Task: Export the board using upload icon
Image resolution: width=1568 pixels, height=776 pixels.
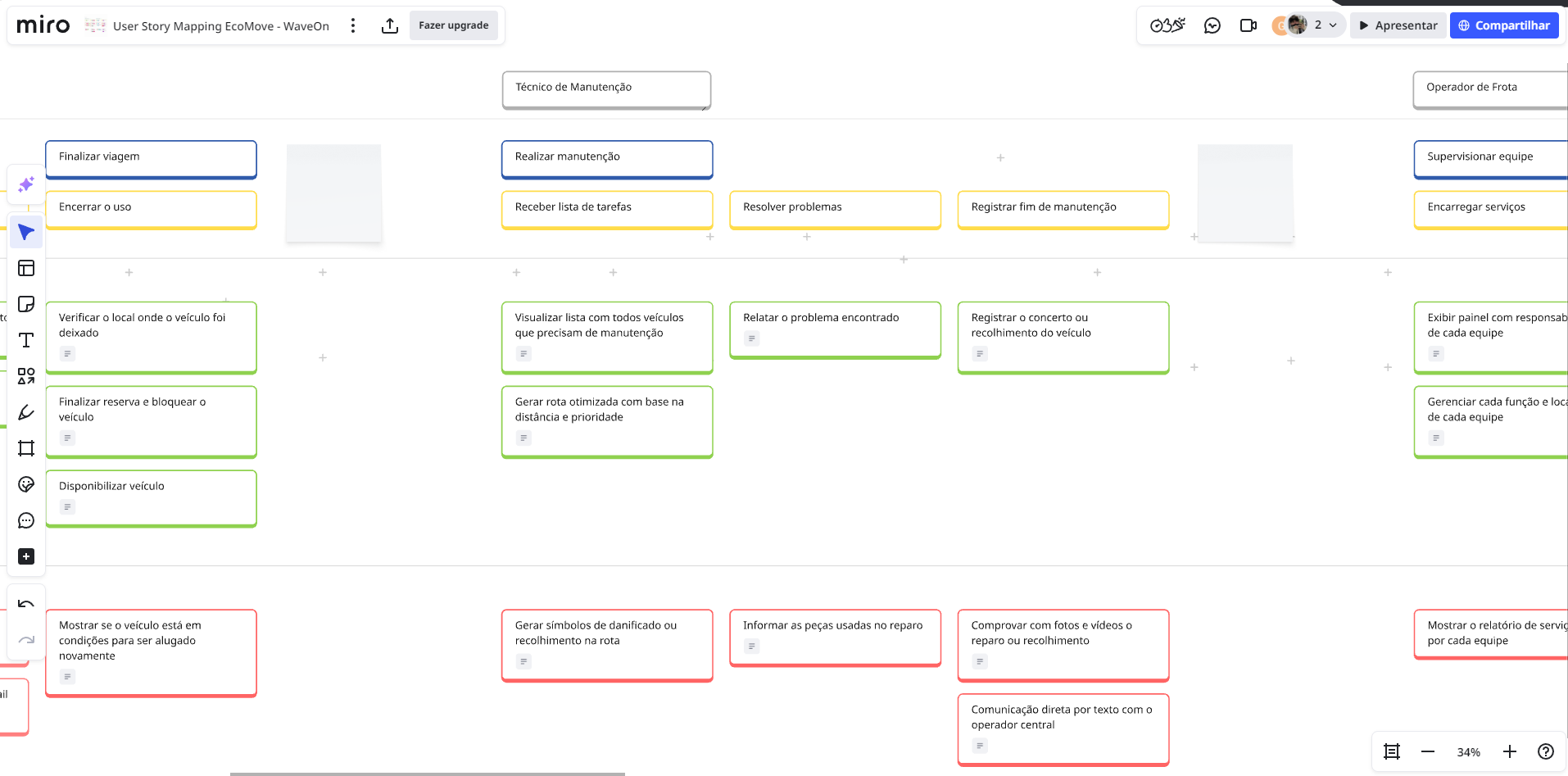Action: coord(390,25)
